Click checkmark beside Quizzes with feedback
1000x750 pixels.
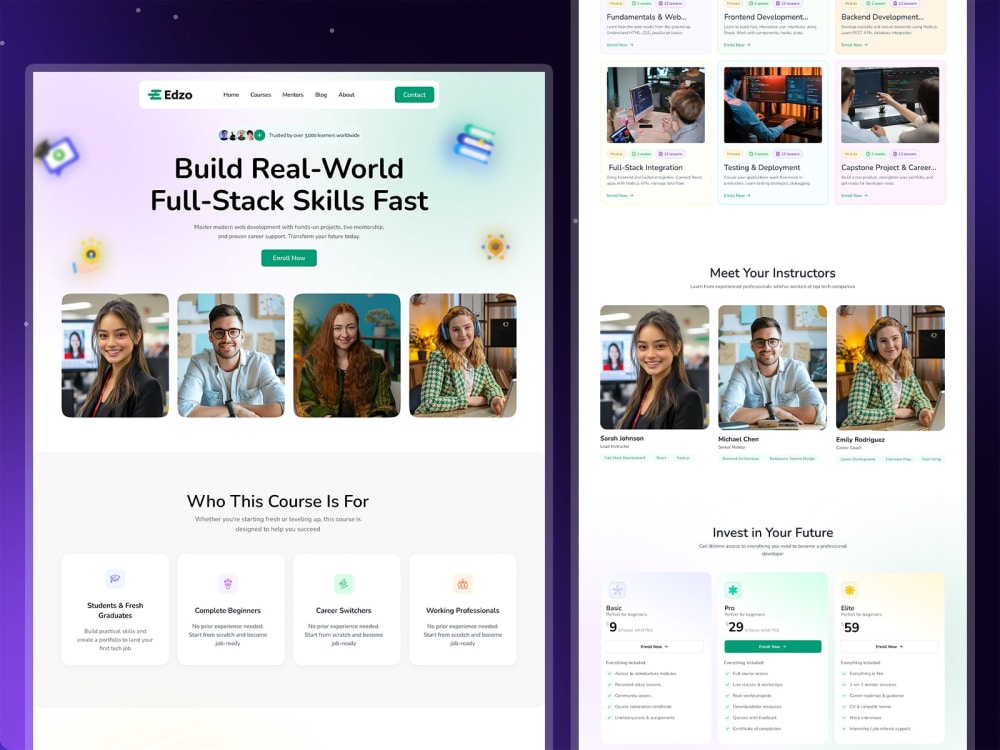tap(727, 717)
